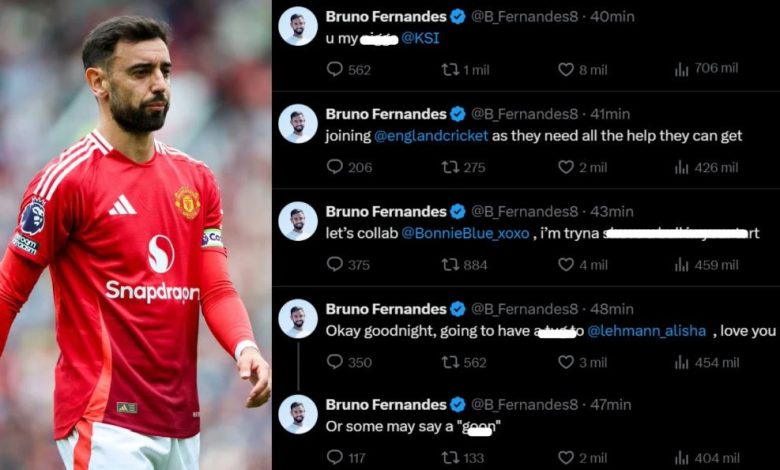The width and height of the screenshot is (780, 470).
Task: Click the profile avatar on the first tweet
Action: point(298,26)
